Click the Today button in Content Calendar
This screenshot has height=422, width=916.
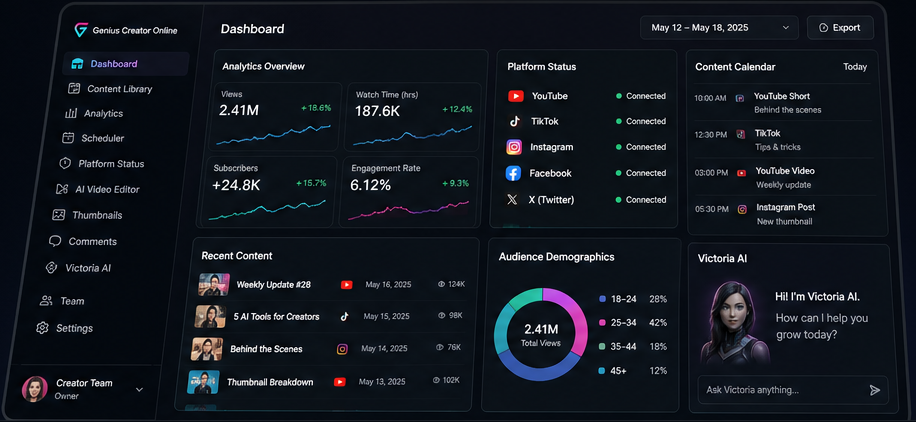point(855,67)
